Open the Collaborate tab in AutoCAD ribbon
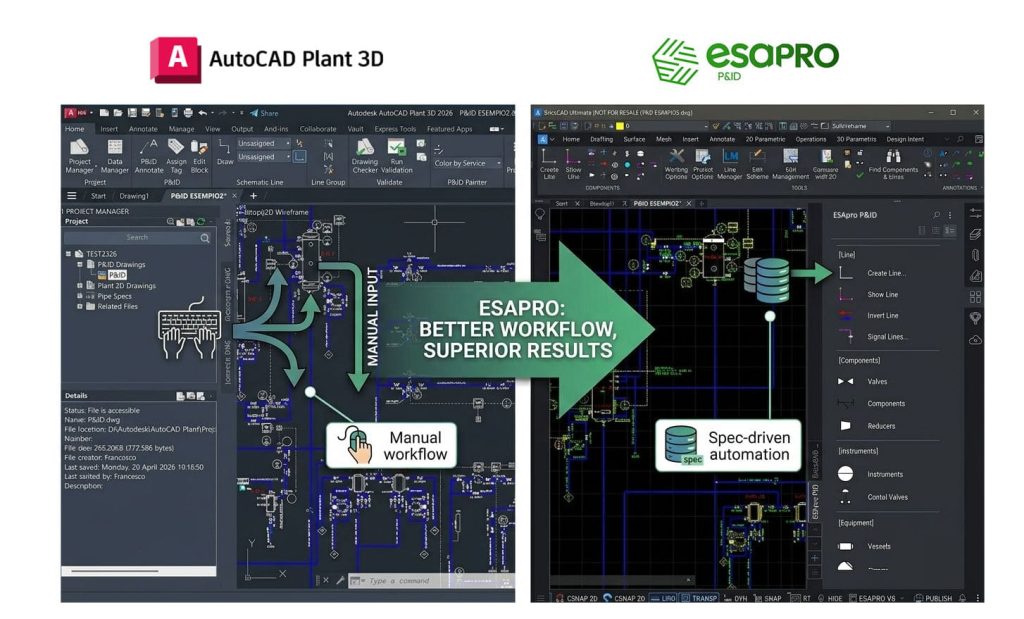Screen dimensions: 1024x619 pyautogui.click(x=318, y=129)
